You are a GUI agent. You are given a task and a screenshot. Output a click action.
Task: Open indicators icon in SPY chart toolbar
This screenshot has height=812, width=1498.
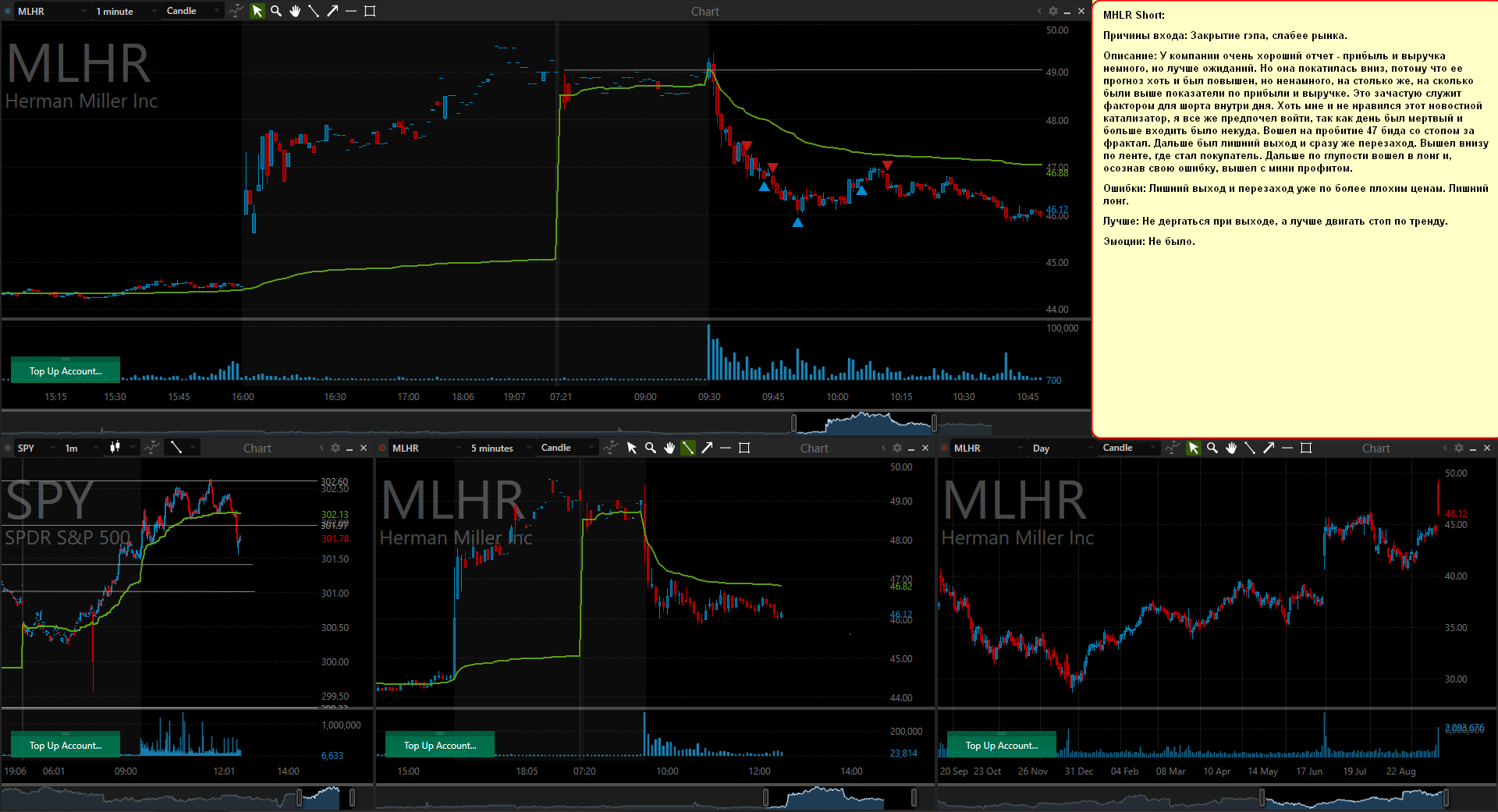coord(153,447)
